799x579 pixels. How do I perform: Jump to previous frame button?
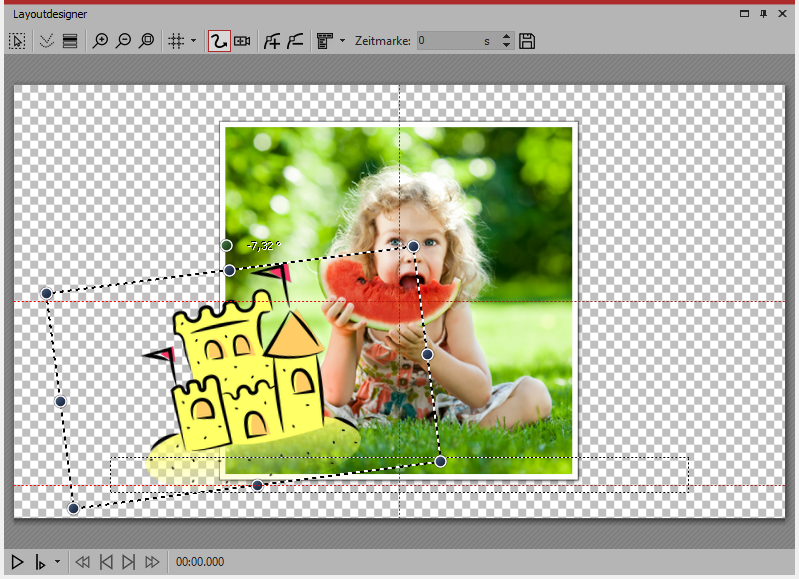pos(106,562)
